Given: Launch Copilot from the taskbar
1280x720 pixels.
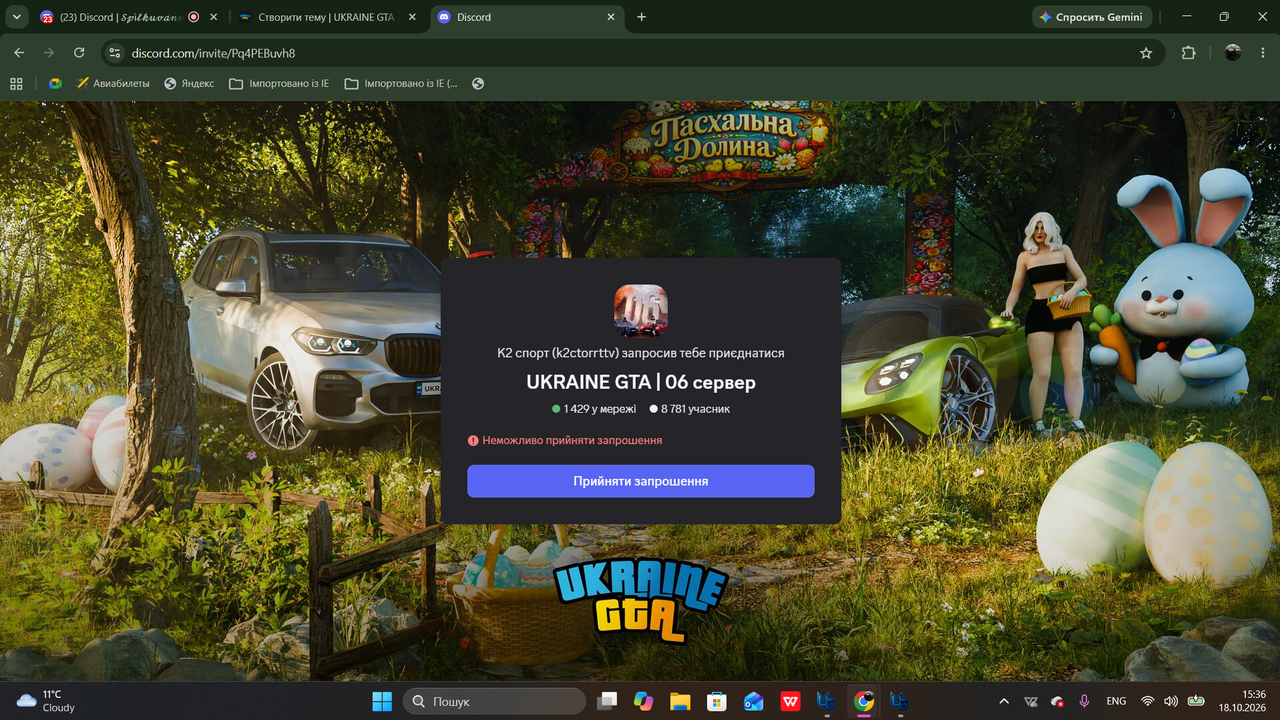Looking at the screenshot, I should pyautogui.click(x=644, y=701).
